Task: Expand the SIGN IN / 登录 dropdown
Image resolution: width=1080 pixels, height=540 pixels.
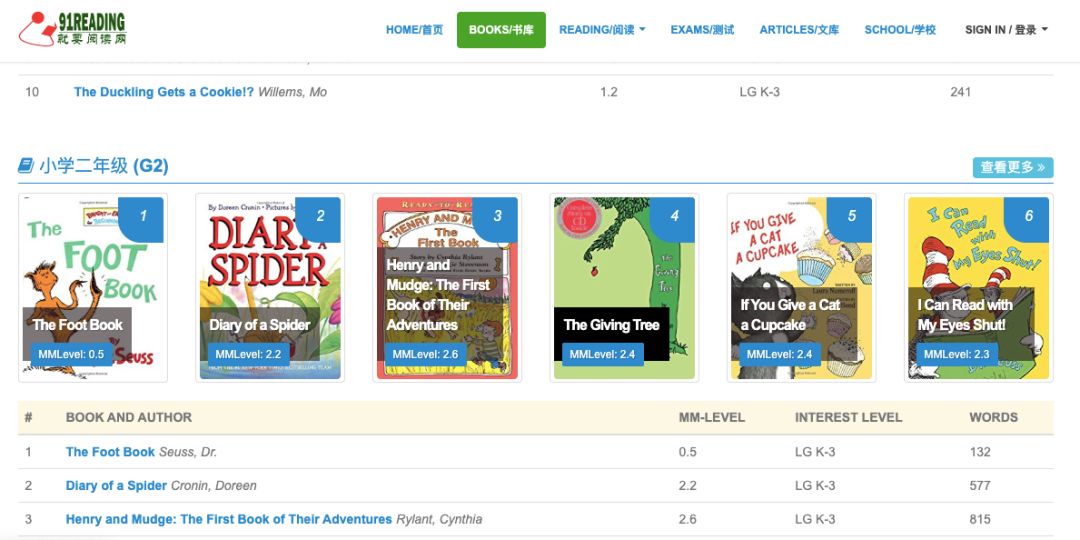Action: pos(1006,30)
